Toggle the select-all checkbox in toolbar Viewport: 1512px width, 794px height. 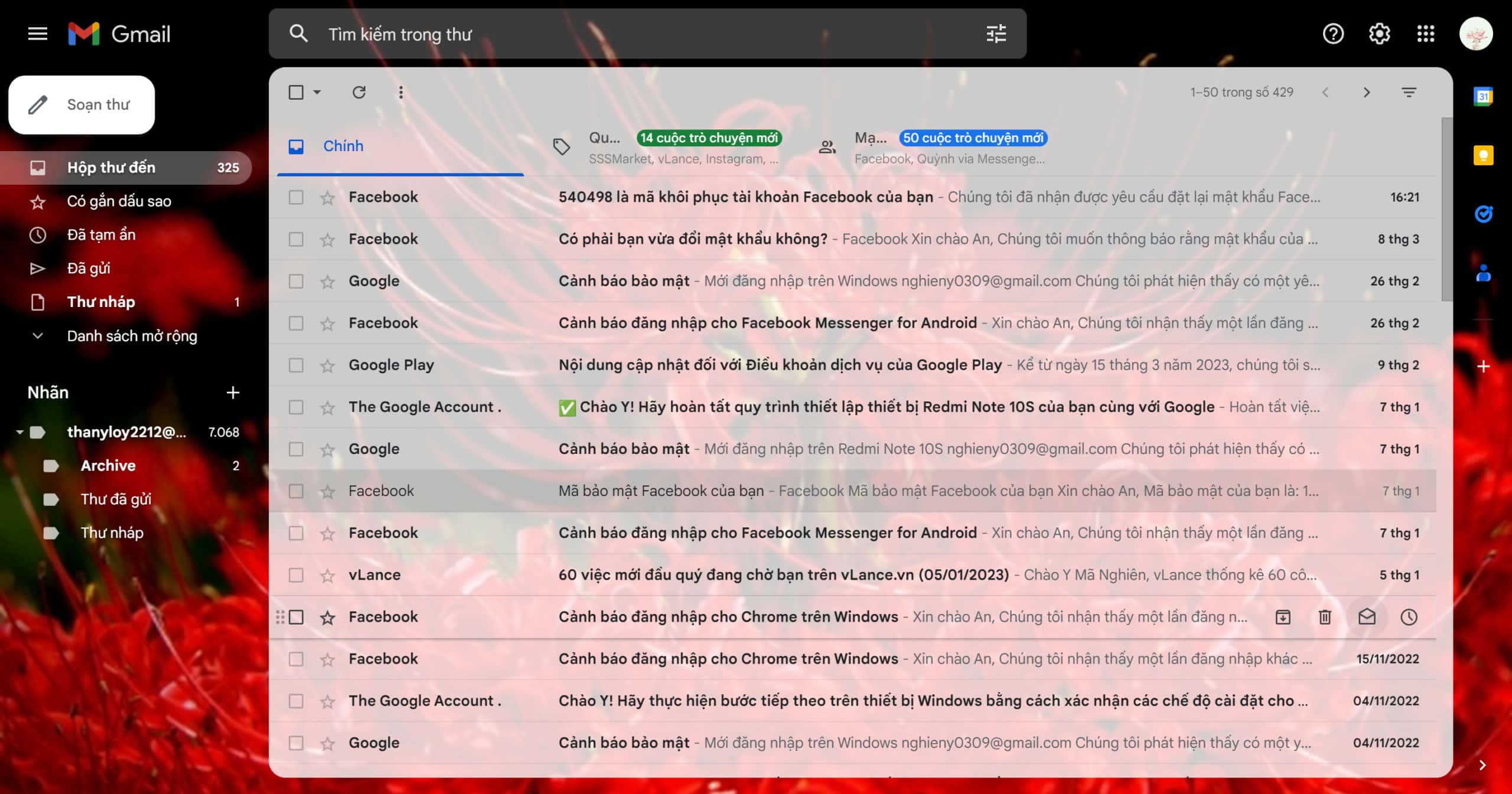296,92
